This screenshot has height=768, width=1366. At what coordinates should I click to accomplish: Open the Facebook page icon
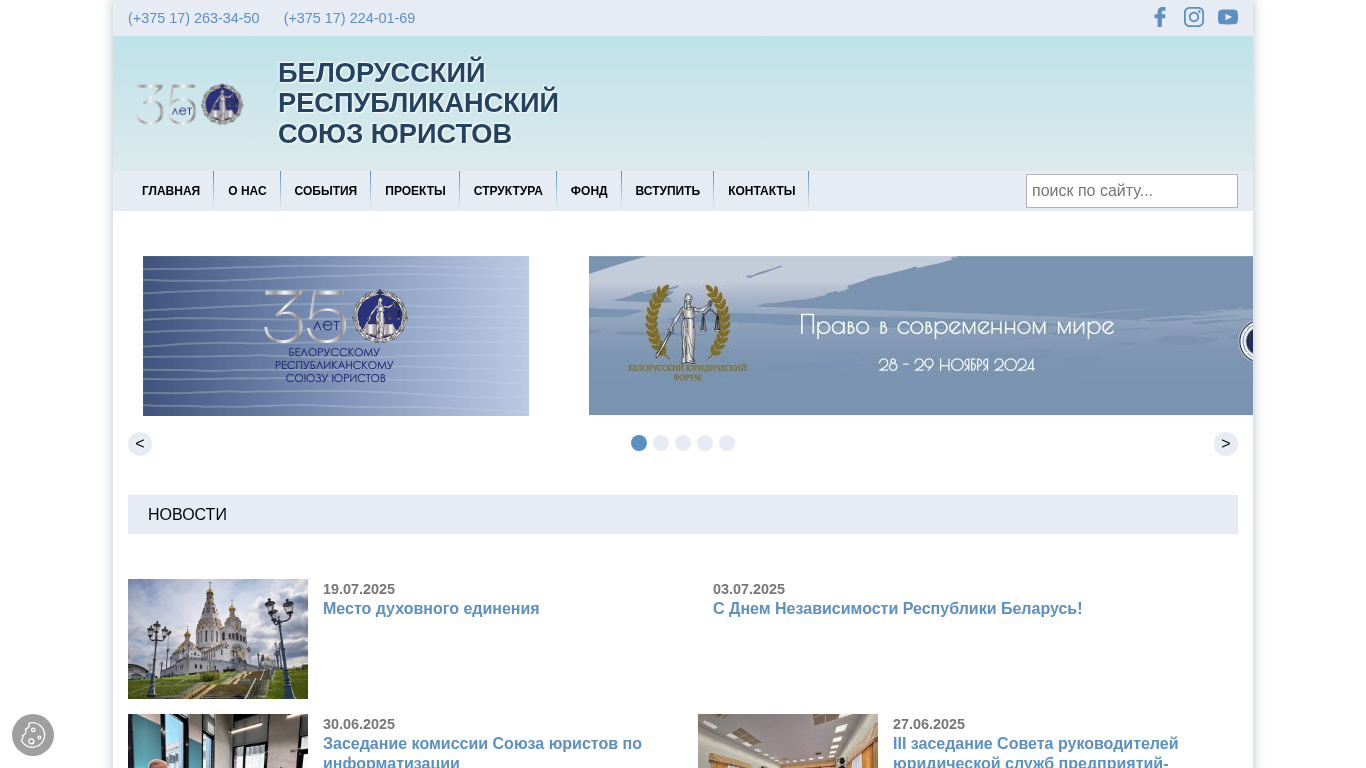(1160, 17)
